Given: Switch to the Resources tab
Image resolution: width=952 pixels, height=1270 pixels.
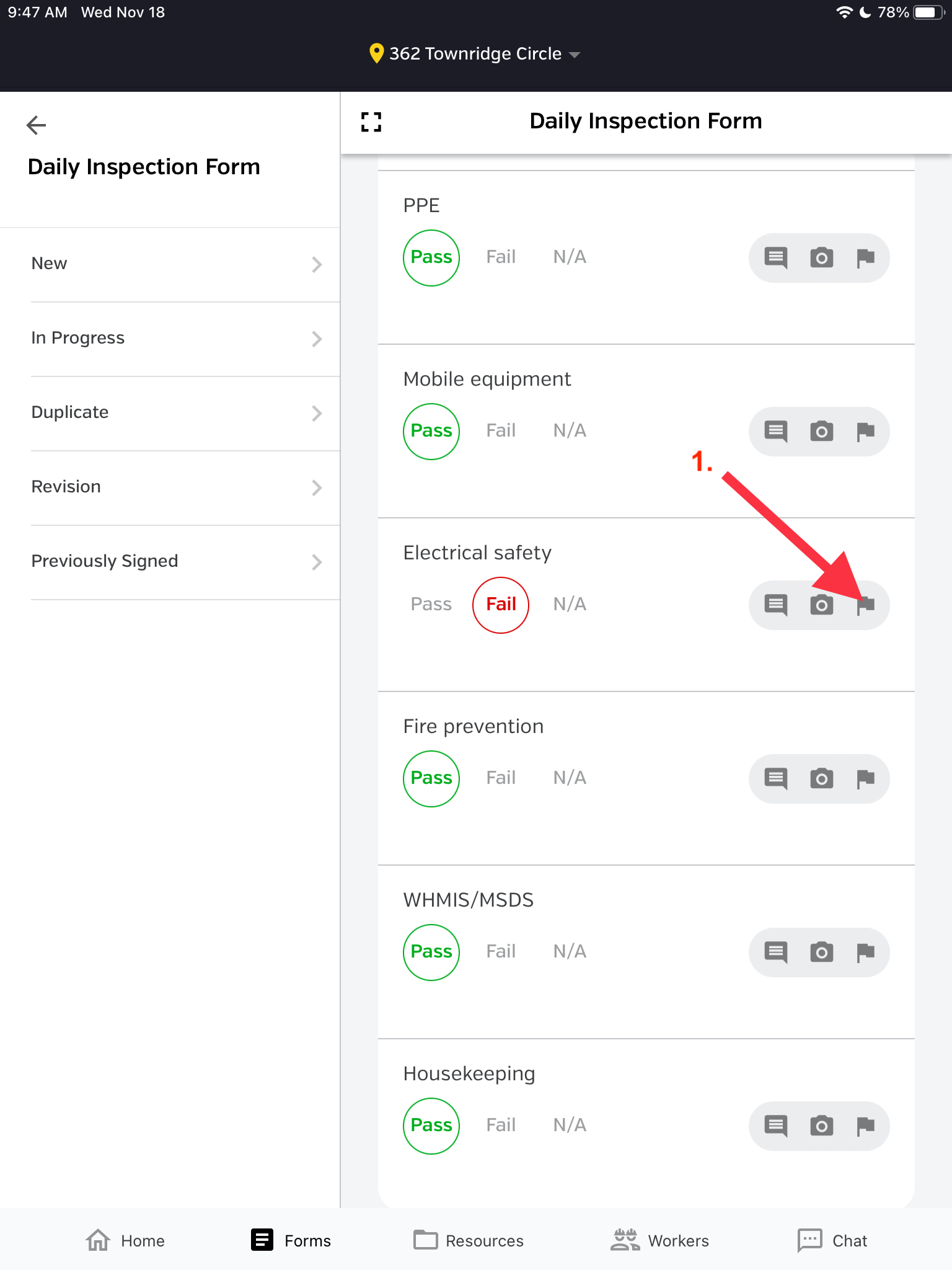Looking at the screenshot, I should (469, 1240).
